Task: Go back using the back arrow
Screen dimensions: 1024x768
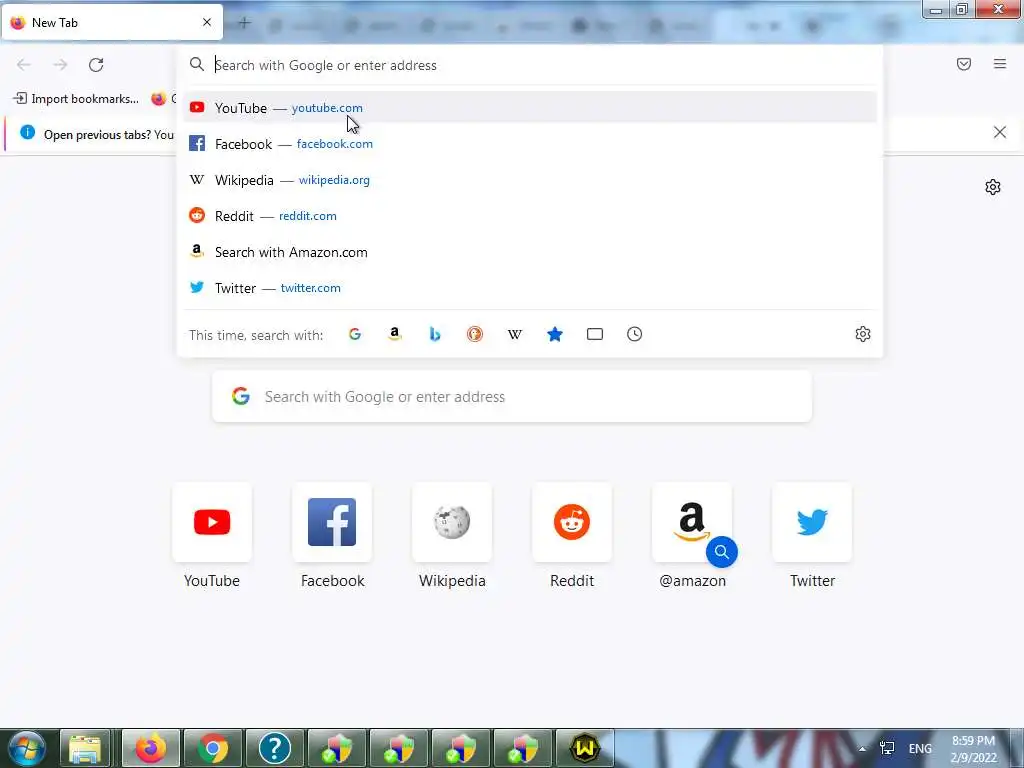Action: pos(24,65)
